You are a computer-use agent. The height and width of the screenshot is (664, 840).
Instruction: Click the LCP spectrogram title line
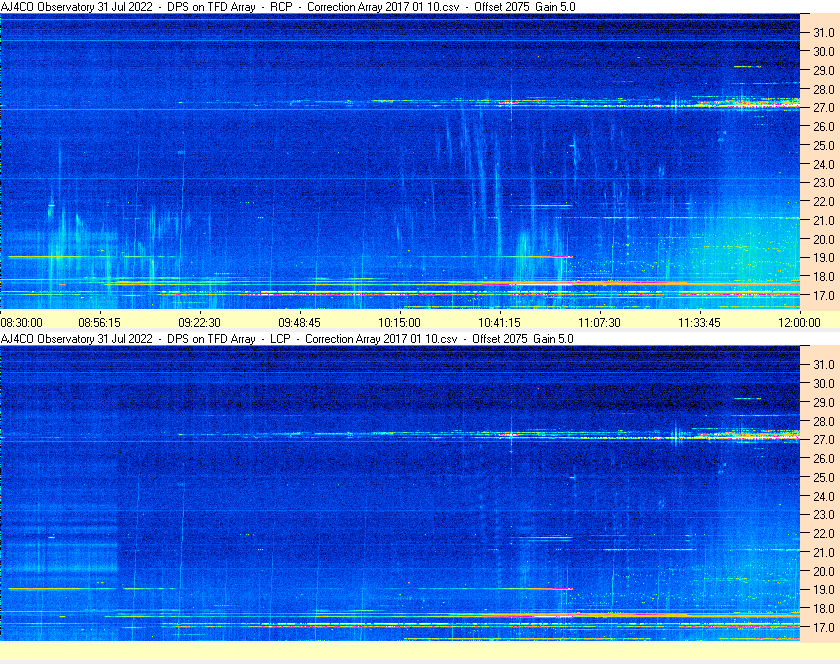[x=287, y=339]
